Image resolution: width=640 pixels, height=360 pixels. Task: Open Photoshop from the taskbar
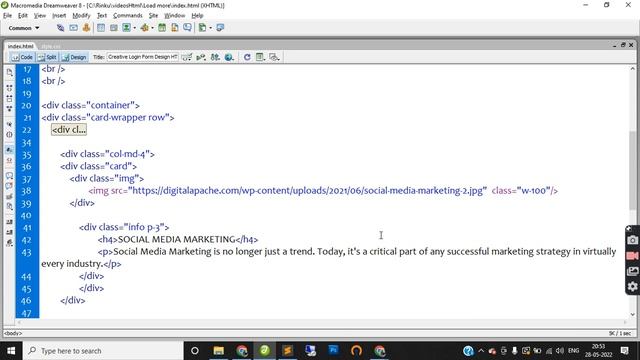point(333,351)
